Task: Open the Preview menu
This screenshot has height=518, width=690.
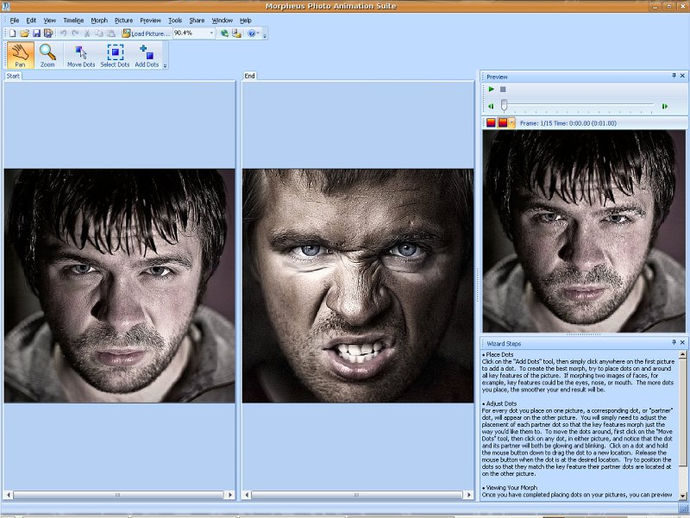Action: point(150,20)
